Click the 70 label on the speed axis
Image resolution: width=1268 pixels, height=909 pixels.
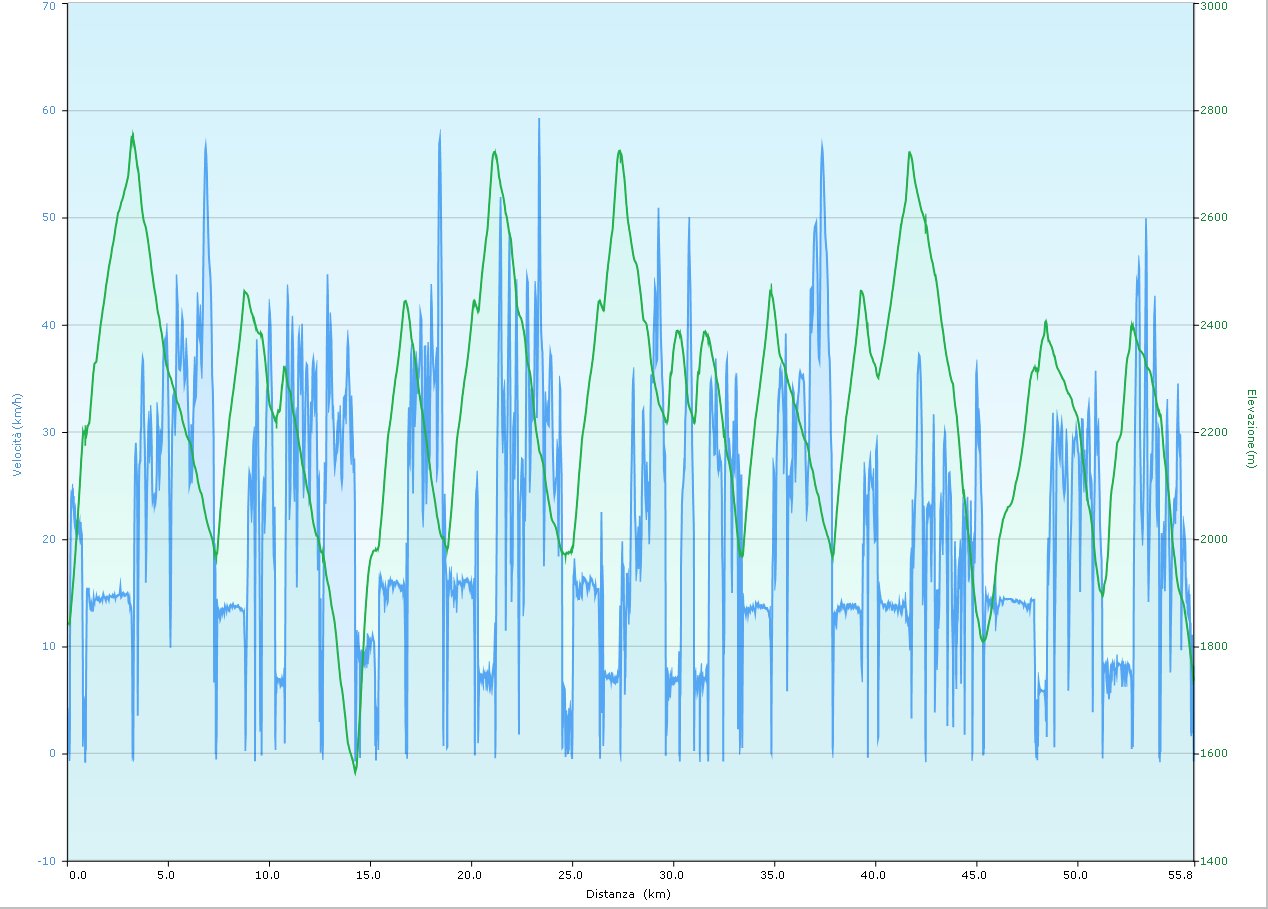(50, 5)
